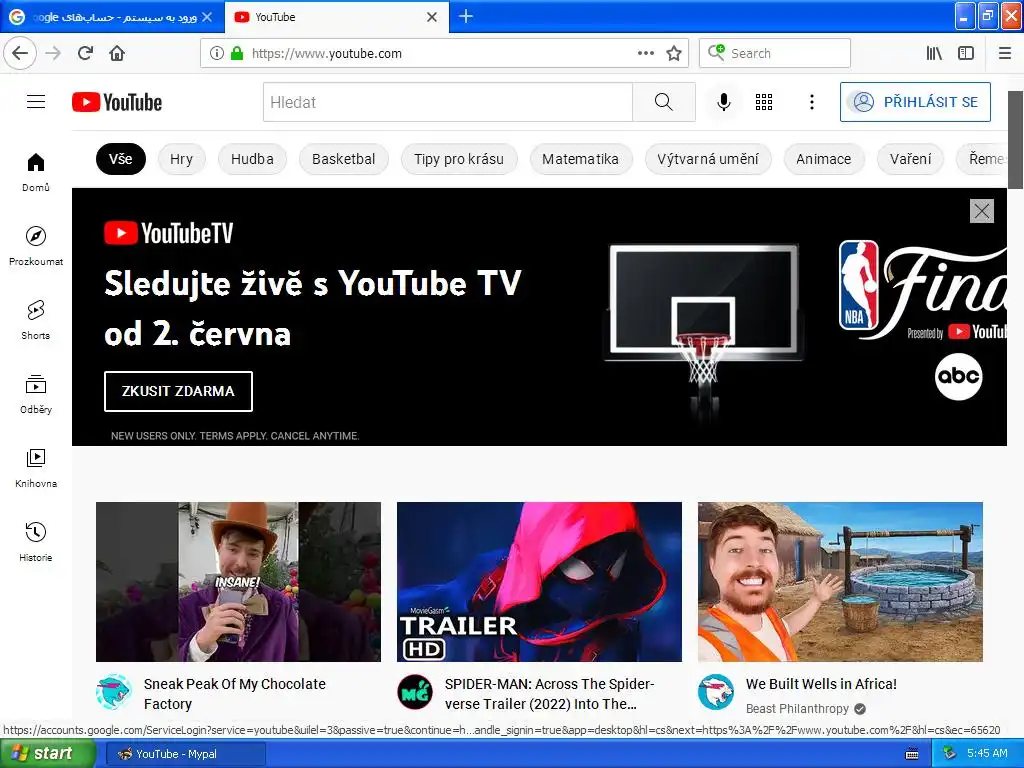This screenshot has height=768, width=1024.
Task: Click the browser URL address field
Action: pos(444,53)
